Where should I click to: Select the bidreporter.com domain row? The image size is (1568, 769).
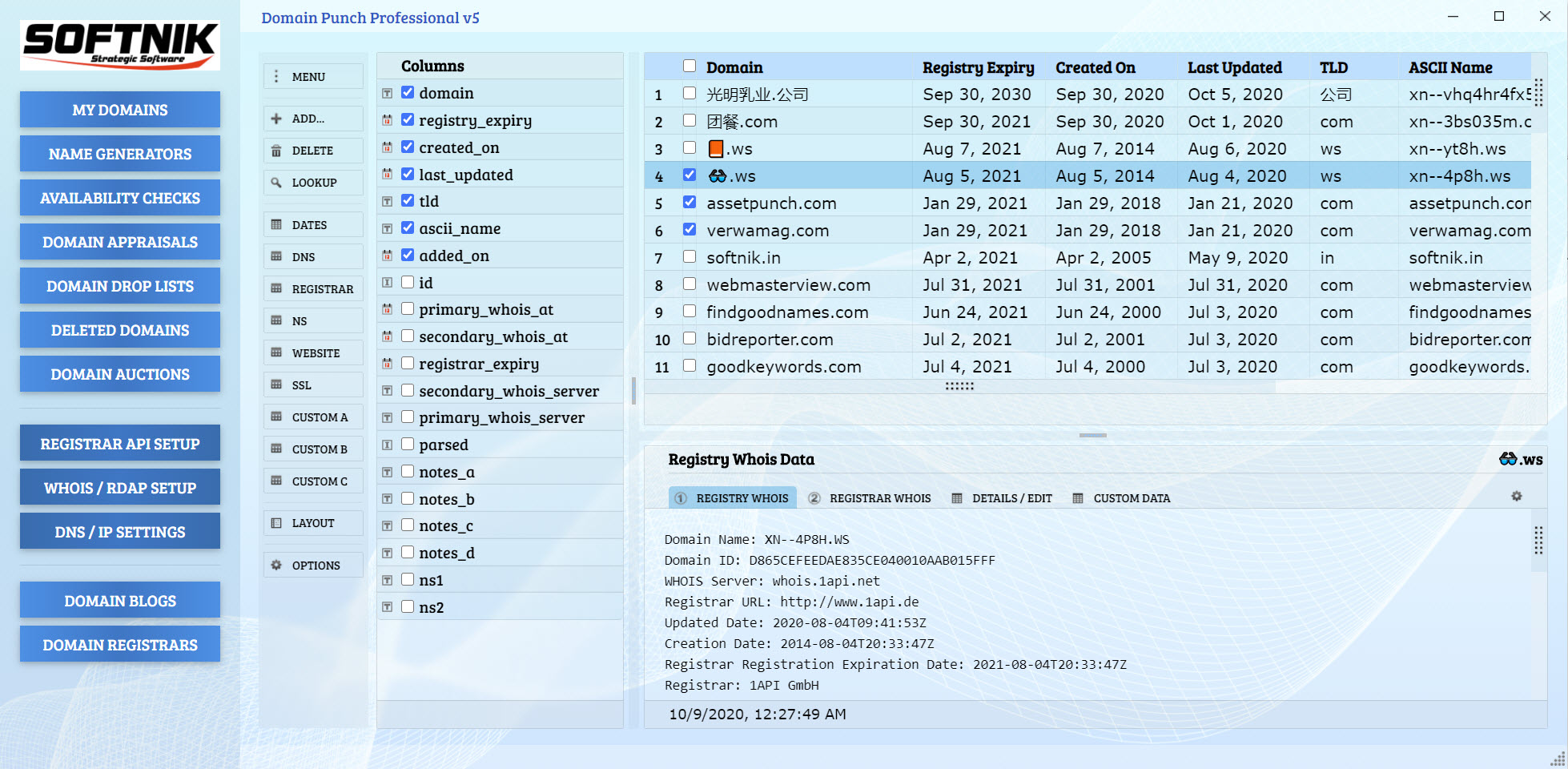(1088, 340)
